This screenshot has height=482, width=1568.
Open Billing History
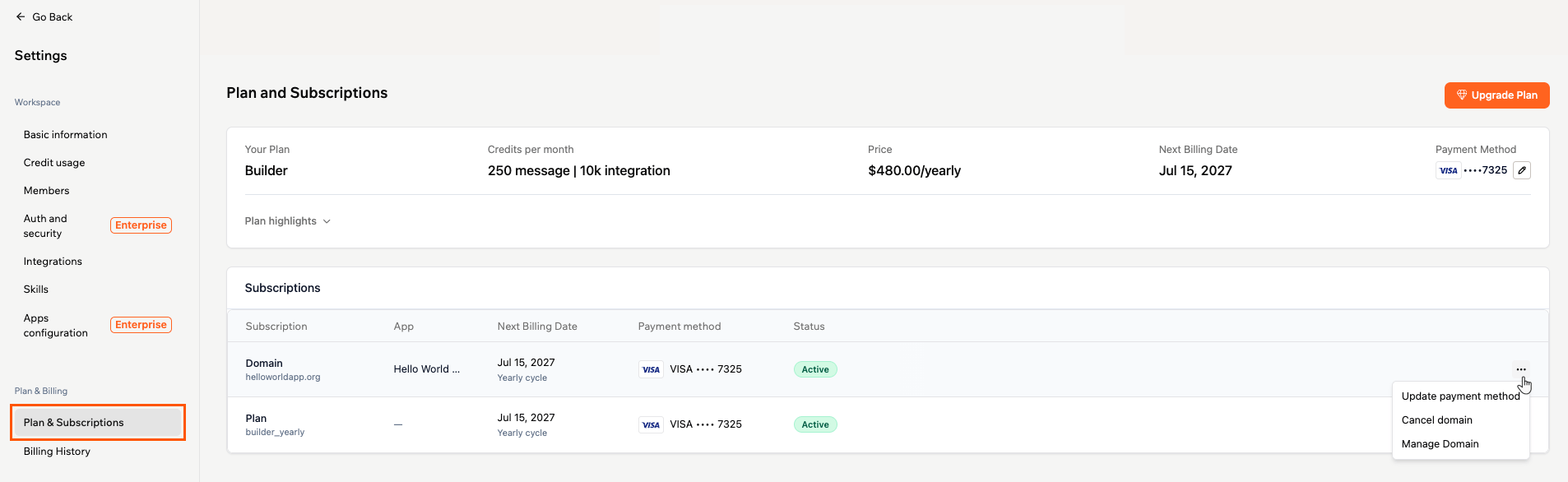point(57,452)
